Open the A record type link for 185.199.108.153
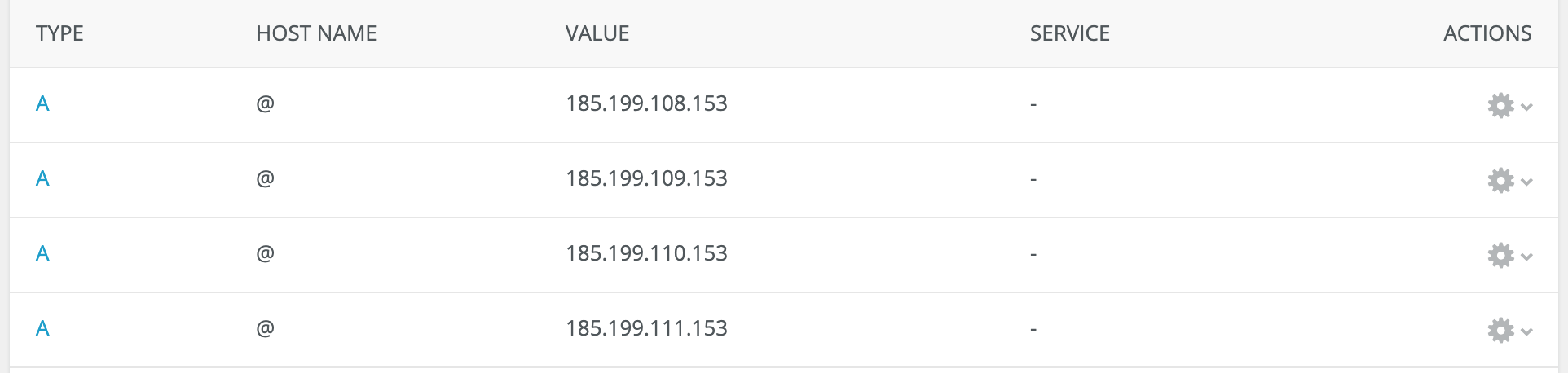Screen dimensions: 1568x373 [42, 103]
